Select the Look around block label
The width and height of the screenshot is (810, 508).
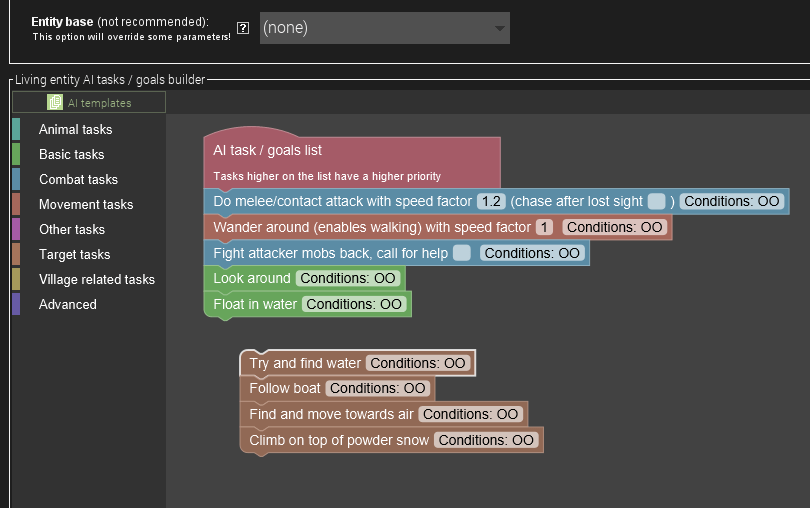pos(252,278)
